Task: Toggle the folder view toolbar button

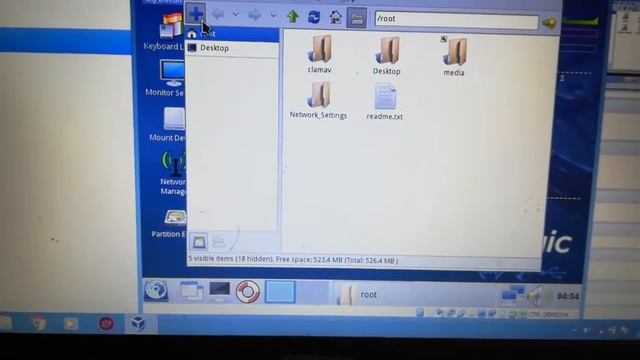Action: click(x=357, y=18)
